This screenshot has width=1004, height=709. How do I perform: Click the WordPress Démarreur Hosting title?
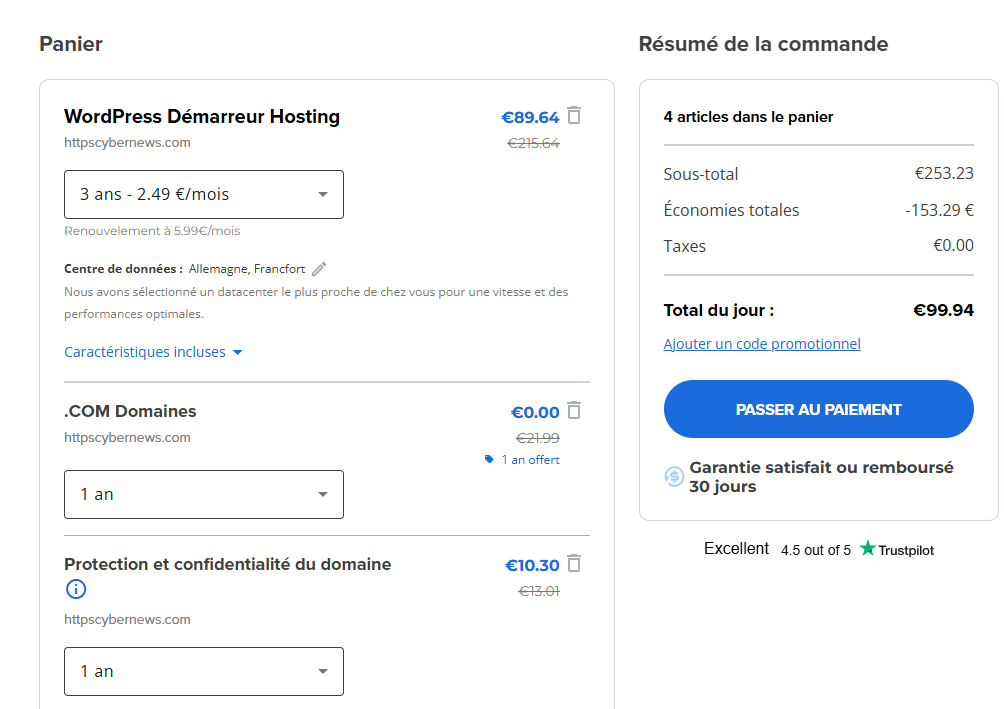[x=202, y=117]
